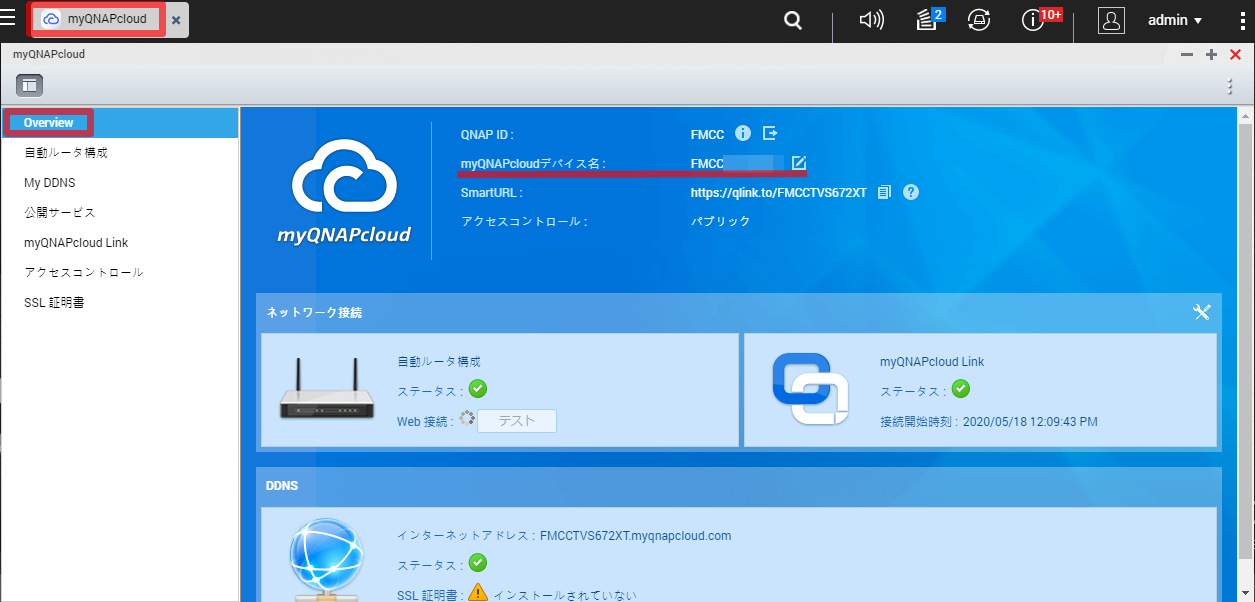1255x602 pixels.
Task: Edit the myQNAPcloud device name
Action: [799, 162]
